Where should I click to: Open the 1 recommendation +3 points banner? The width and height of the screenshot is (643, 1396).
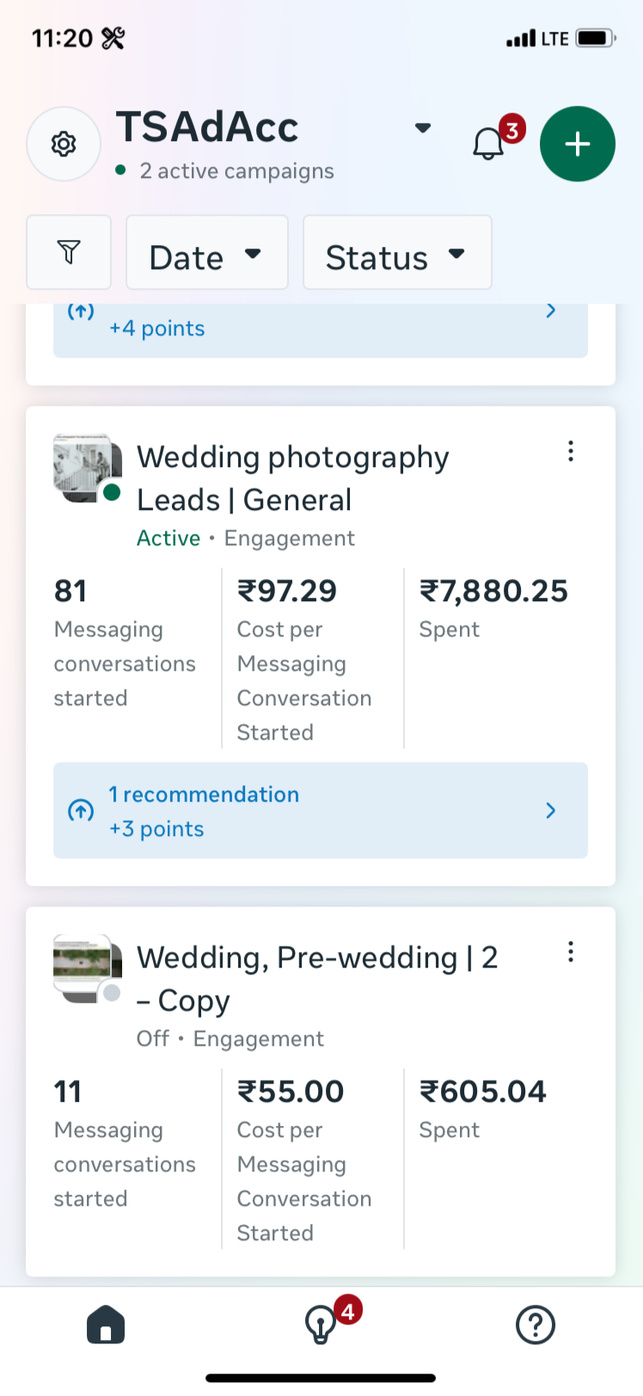point(320,811)
